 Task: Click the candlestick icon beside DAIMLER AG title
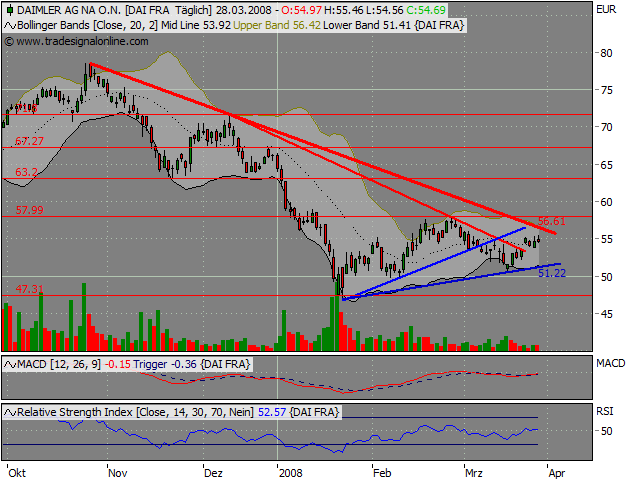[x=9, y=9]
